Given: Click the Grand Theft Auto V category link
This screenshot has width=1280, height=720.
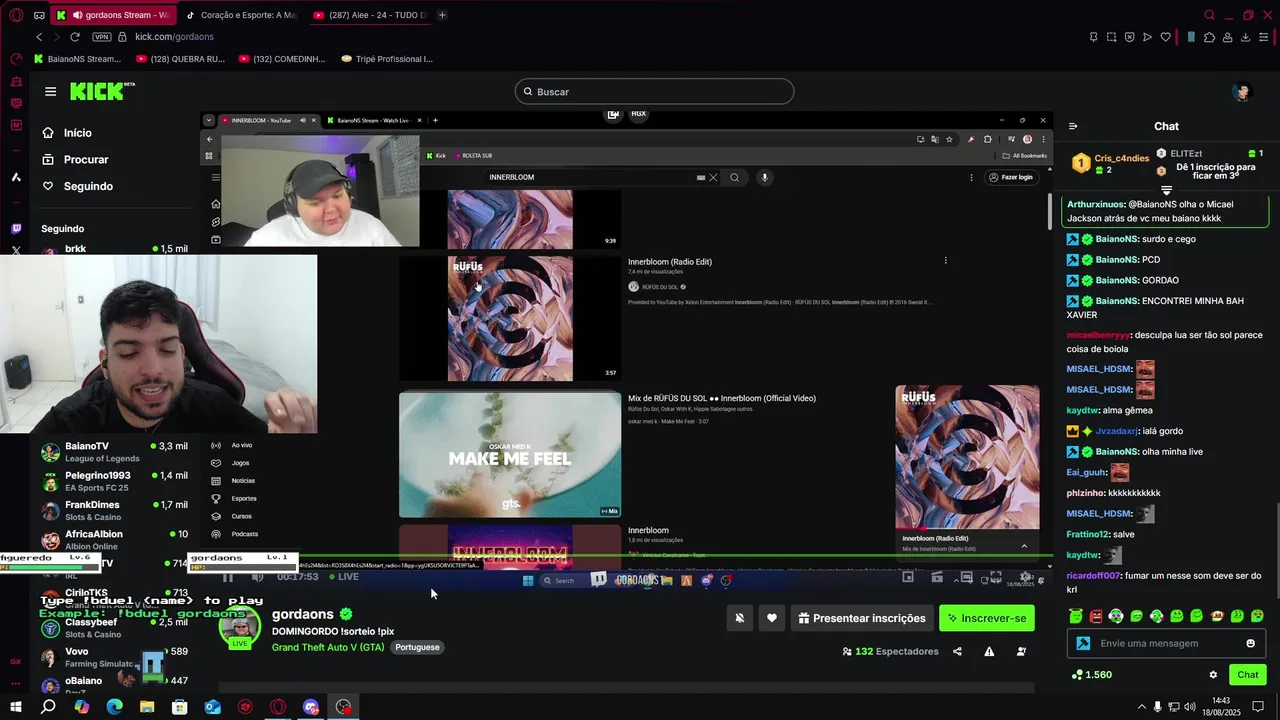Looking at the screenshot, I should tap(328, 647).
